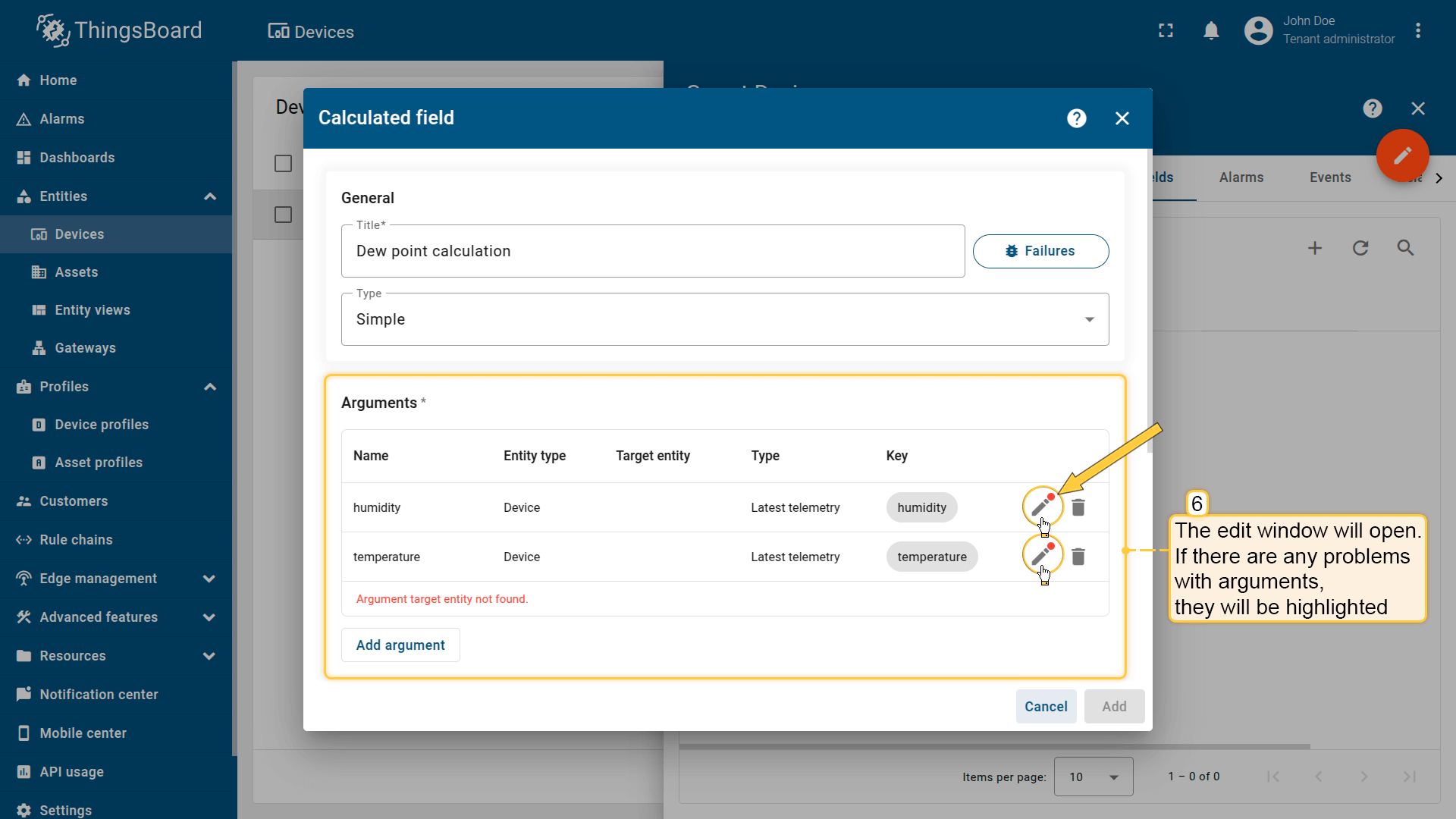Edit the humidity argument with pencil icon
Image resolution: width=1456 pixels, height=819 pixels.
[x=1041, y=507]
